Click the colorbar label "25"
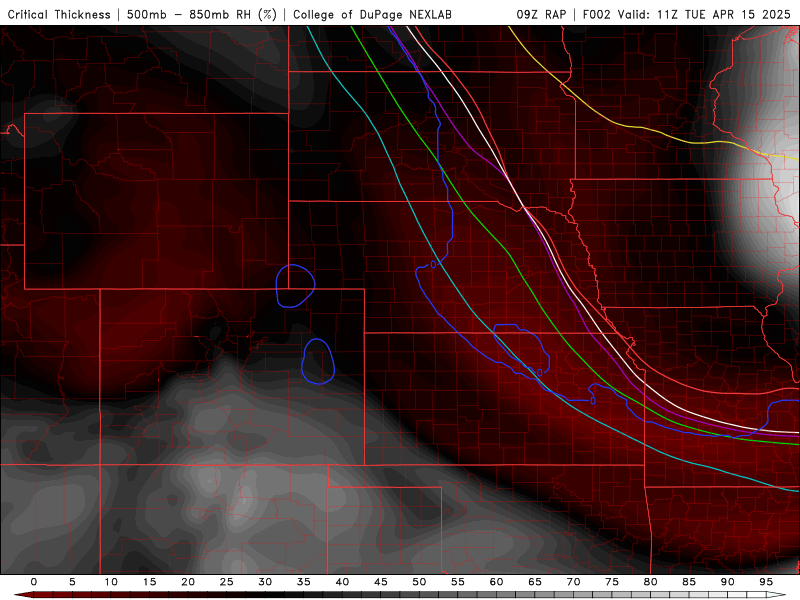800x600 pixels. pos(227,582)
